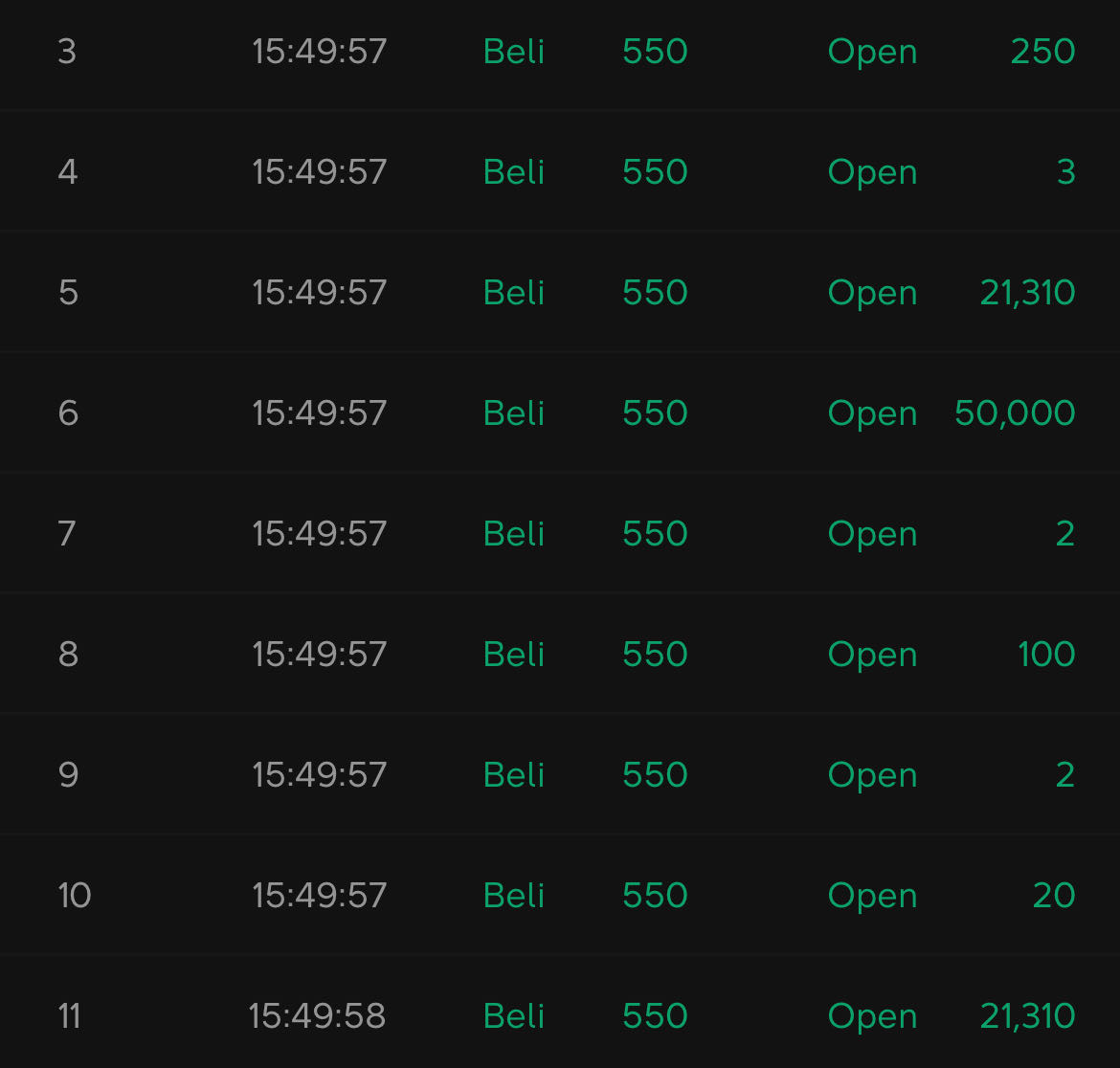
Task: Click the 15:49:58 timestamp
Action: pos(317,1016)
